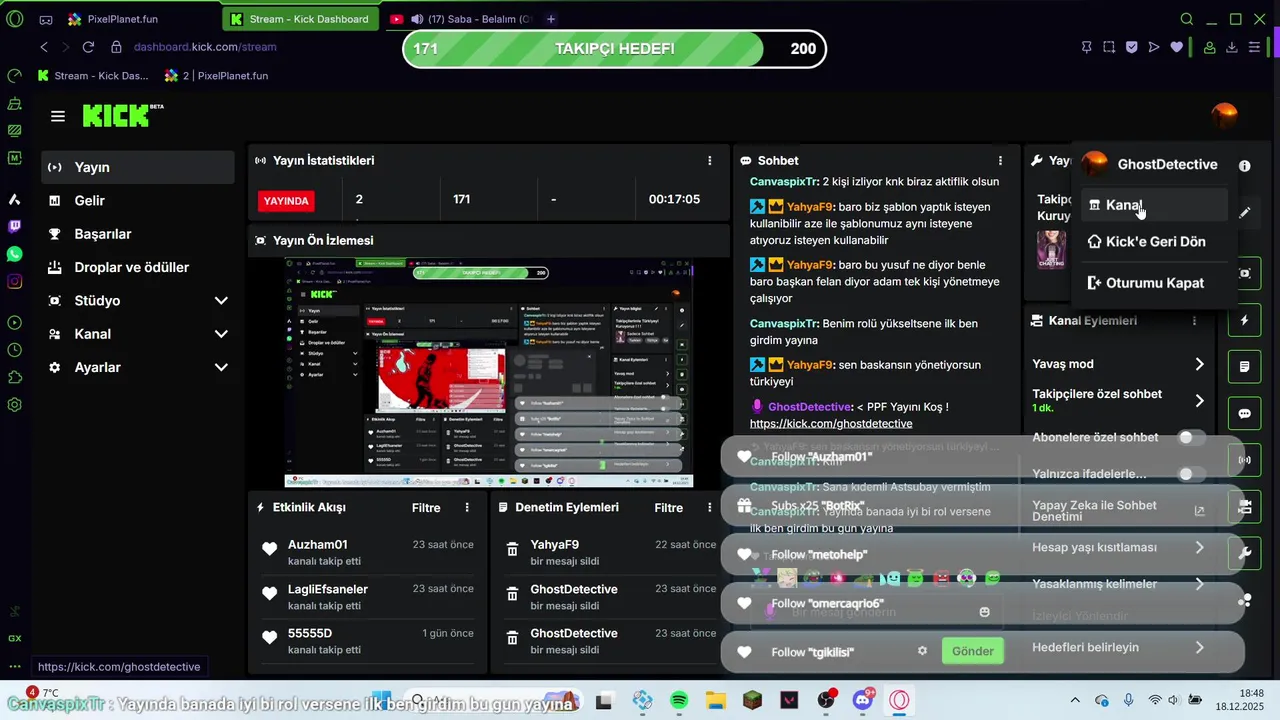
Task: Open Takipçilere özel sohbet chevron
Action: [1199, 401]
